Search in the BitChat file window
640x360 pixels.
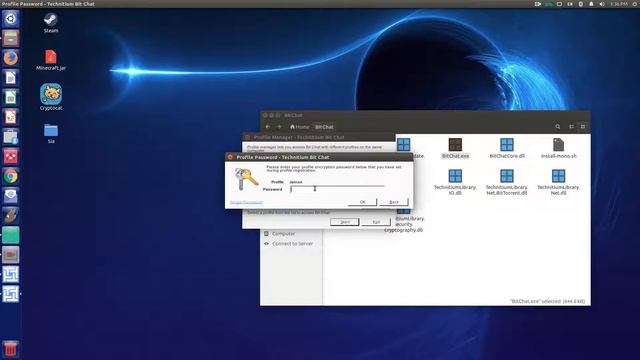tap(558, 127)
